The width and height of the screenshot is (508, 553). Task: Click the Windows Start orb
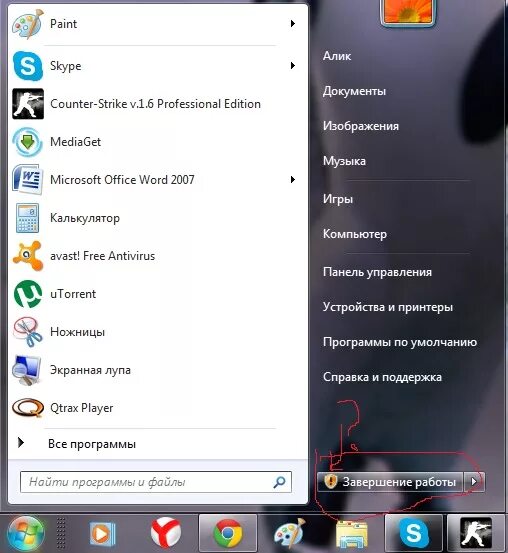(25, 534)
